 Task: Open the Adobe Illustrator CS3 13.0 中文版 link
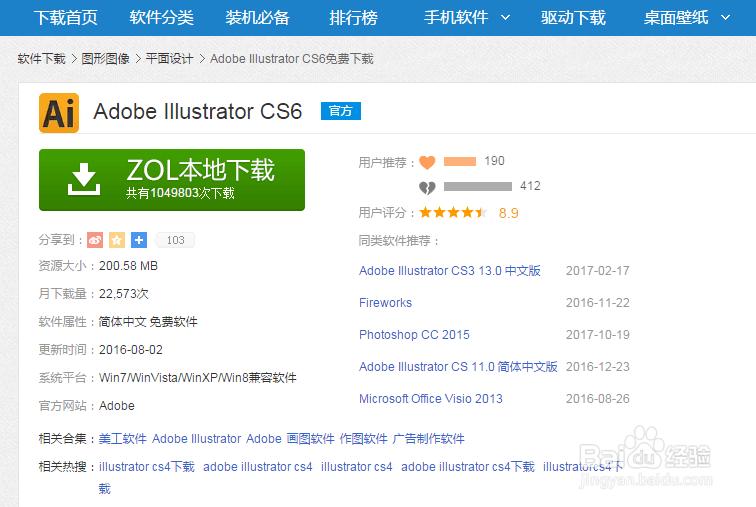tap(449, 271)
